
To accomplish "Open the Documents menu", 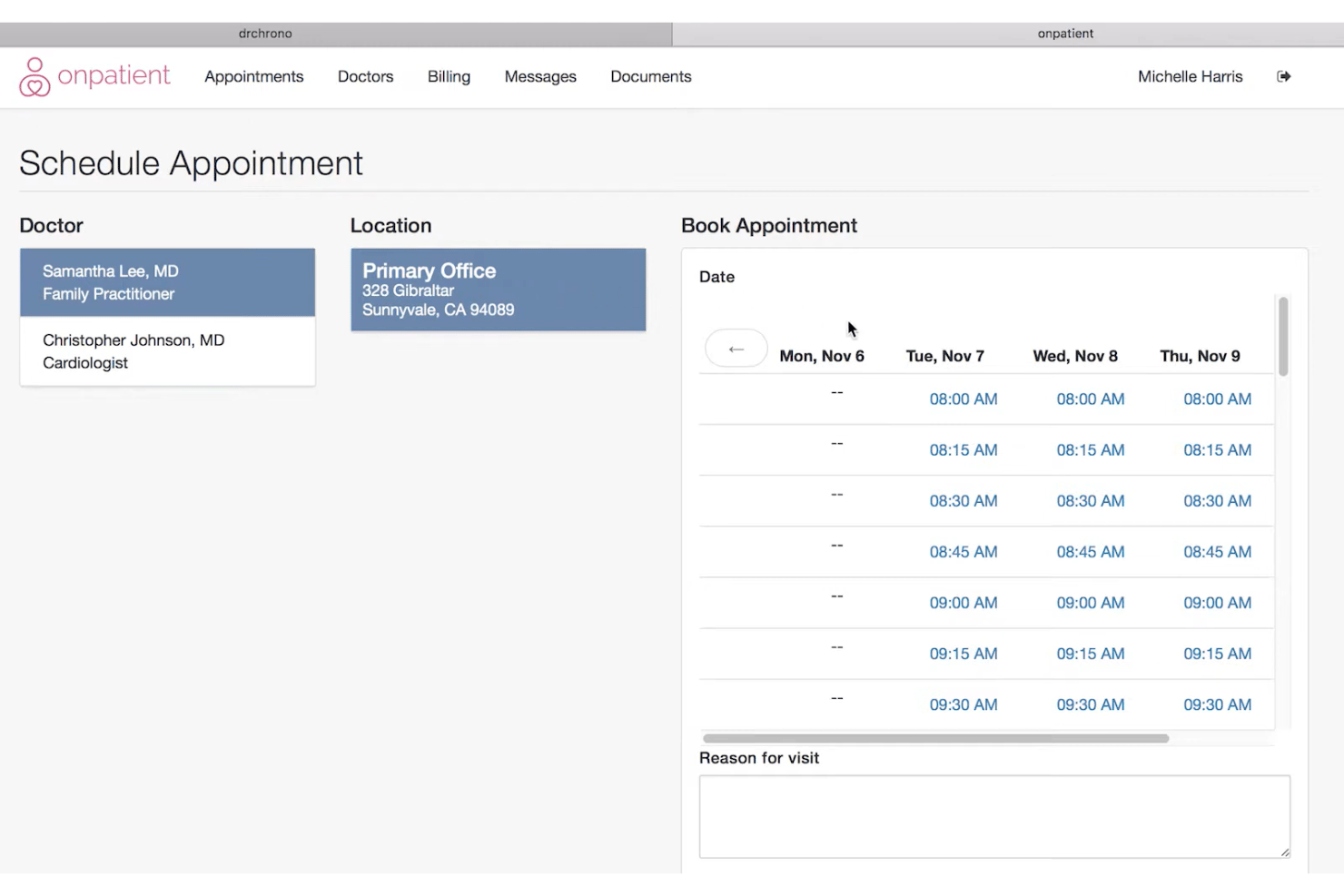I will [x=651, y=77].
